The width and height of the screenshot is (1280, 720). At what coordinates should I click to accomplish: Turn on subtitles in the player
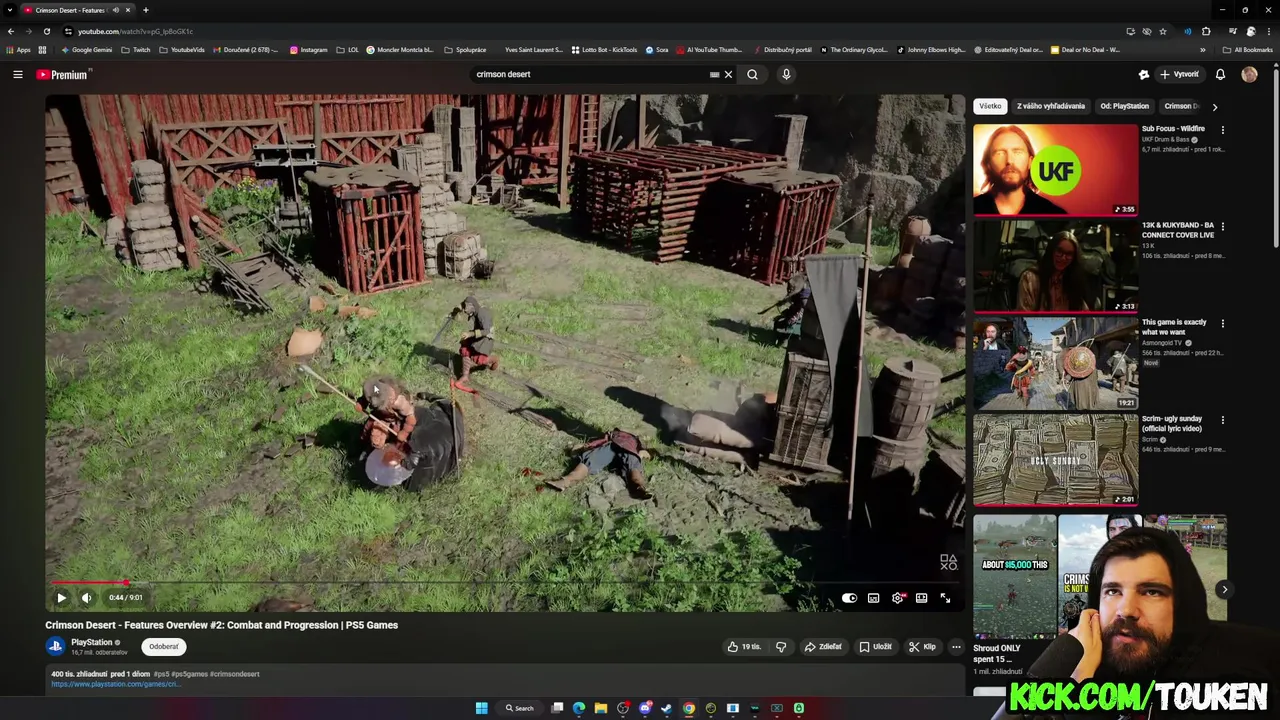(x=873, y=598)
